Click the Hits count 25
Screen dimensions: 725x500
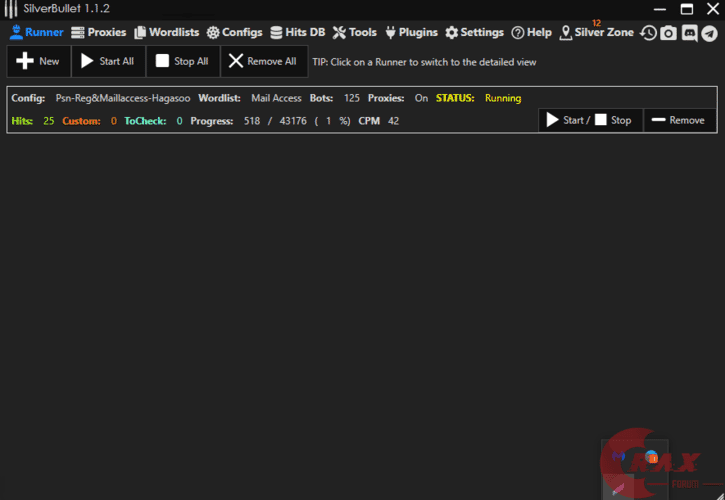pyautogui.click(x=49, y=121)
